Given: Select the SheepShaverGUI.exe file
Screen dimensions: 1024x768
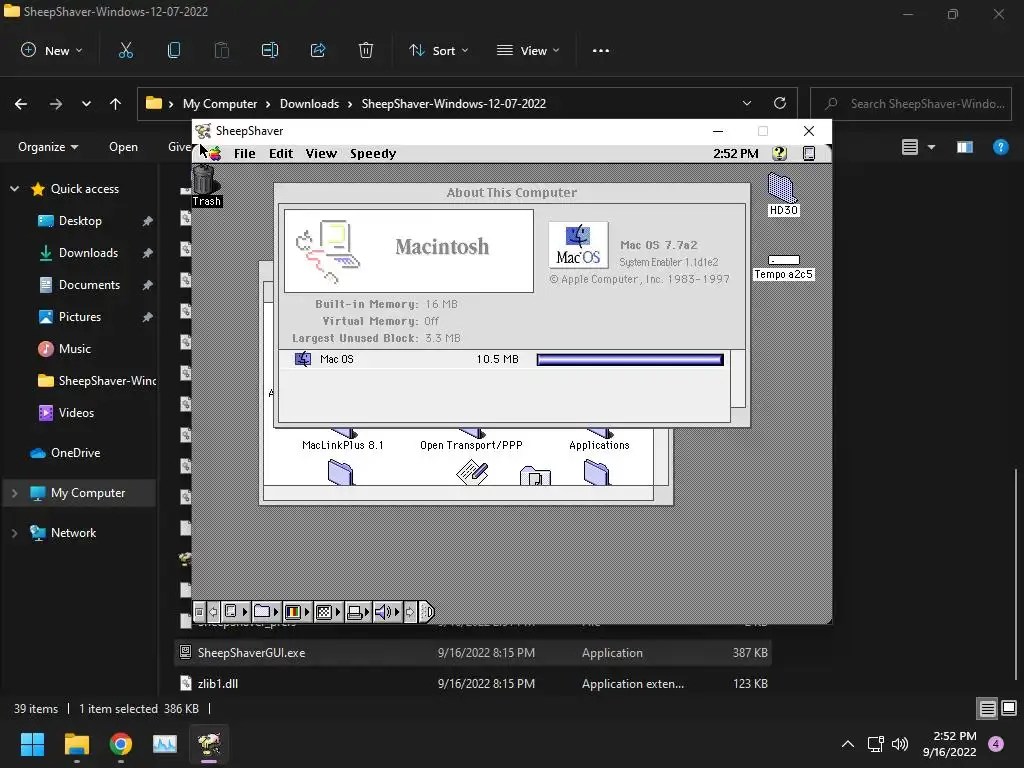Looking at the screenshot, I should coord(473,652).
